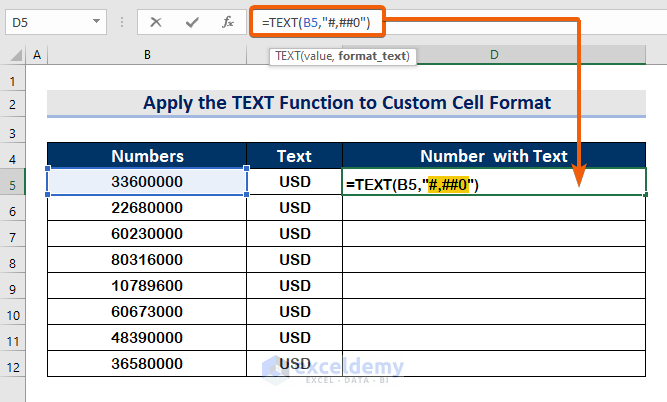
Task: Select the title cell about TEXT Function
Action: pyautogui.click(x=347, y=103)
